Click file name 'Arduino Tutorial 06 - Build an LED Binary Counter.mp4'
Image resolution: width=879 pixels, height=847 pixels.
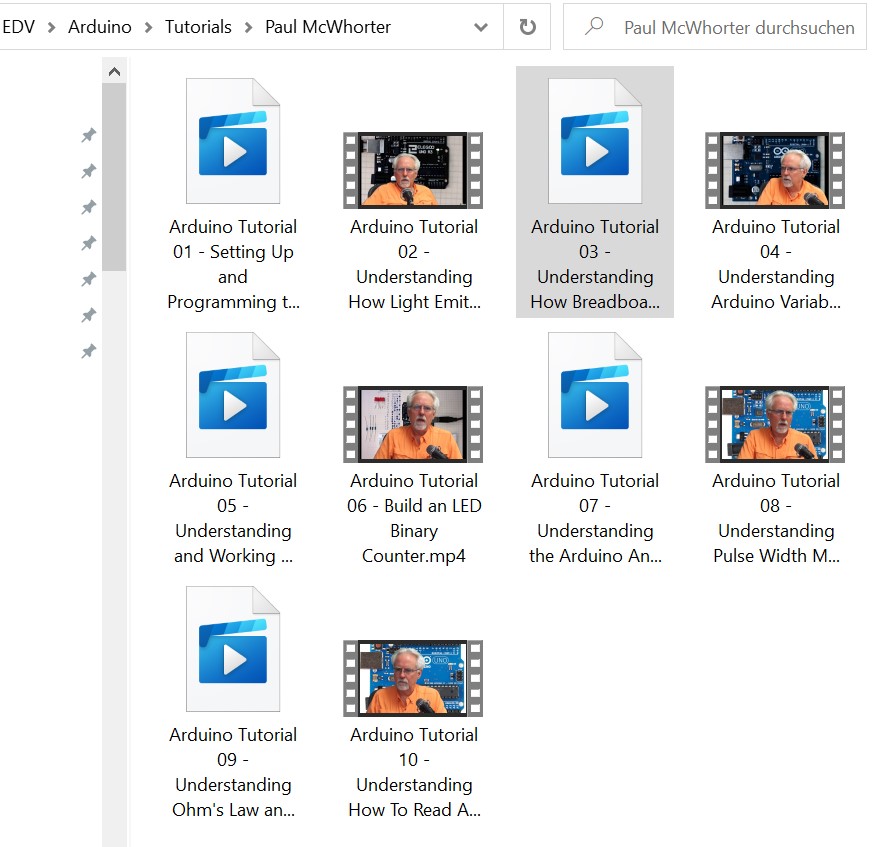[414, 518]
